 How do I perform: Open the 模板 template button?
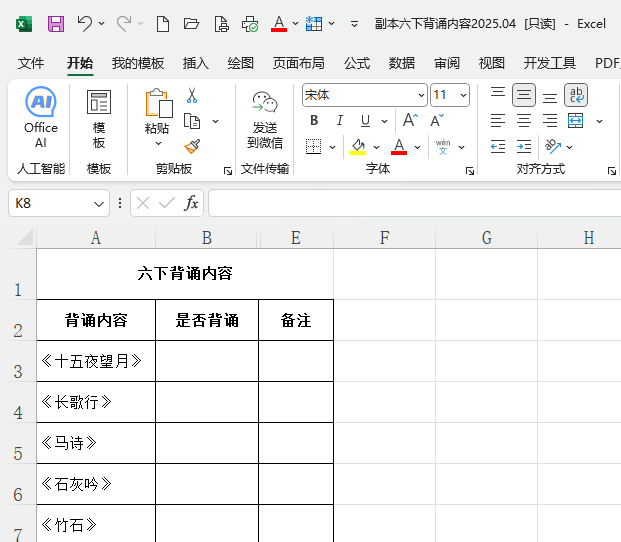click(x=99, y=119)
